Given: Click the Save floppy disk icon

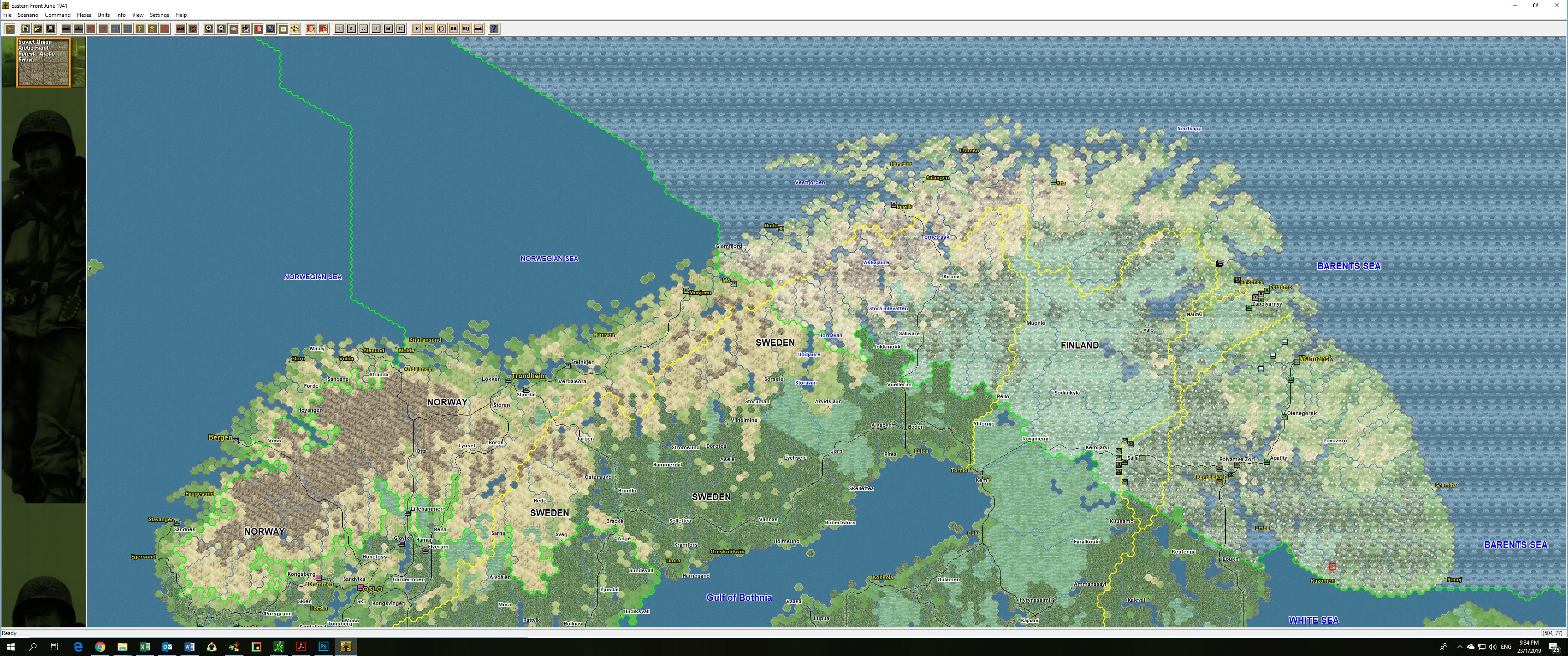Looking at the screenshot, I should [x=51, y=29].
